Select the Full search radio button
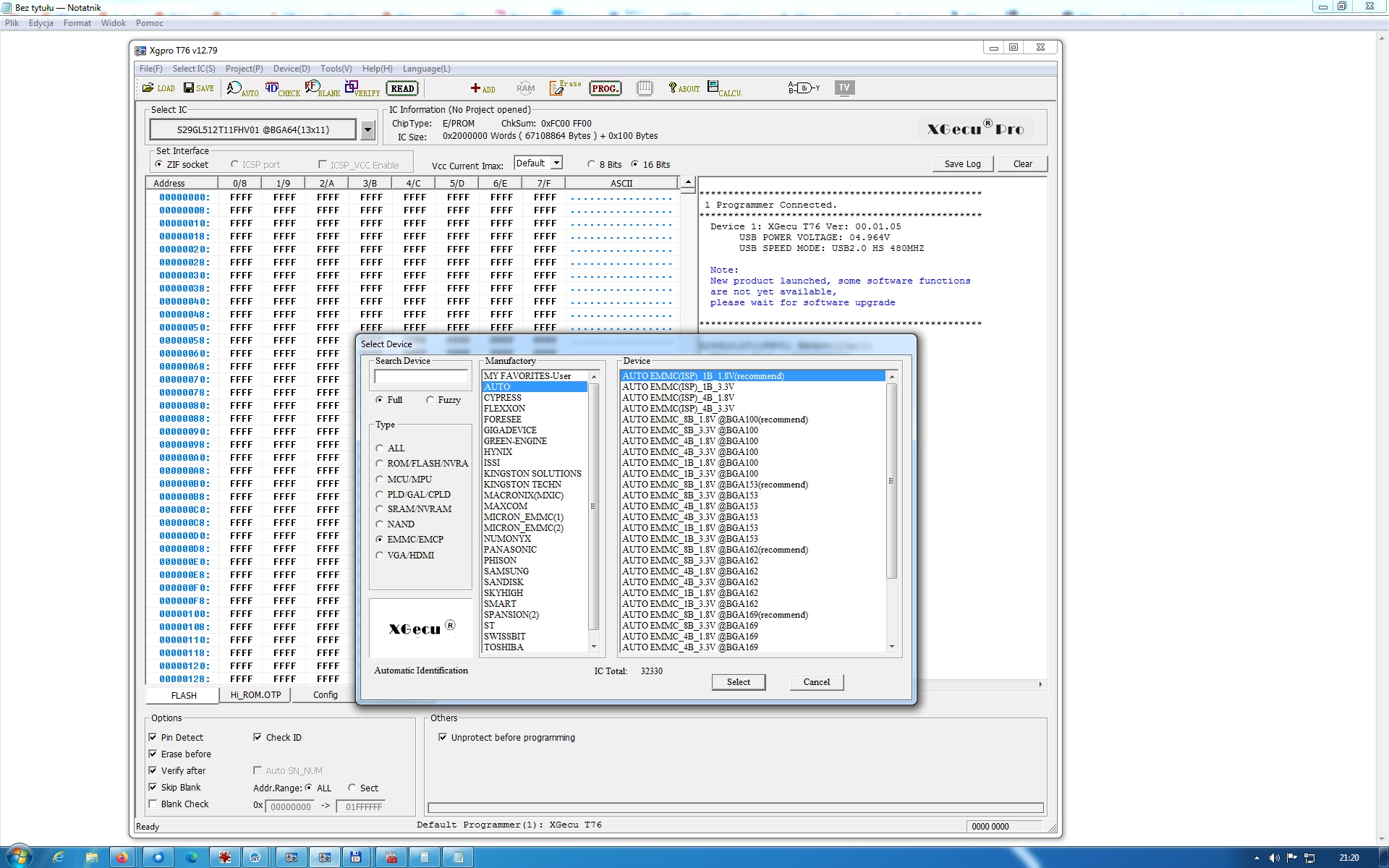 click(x=379, y=400)
